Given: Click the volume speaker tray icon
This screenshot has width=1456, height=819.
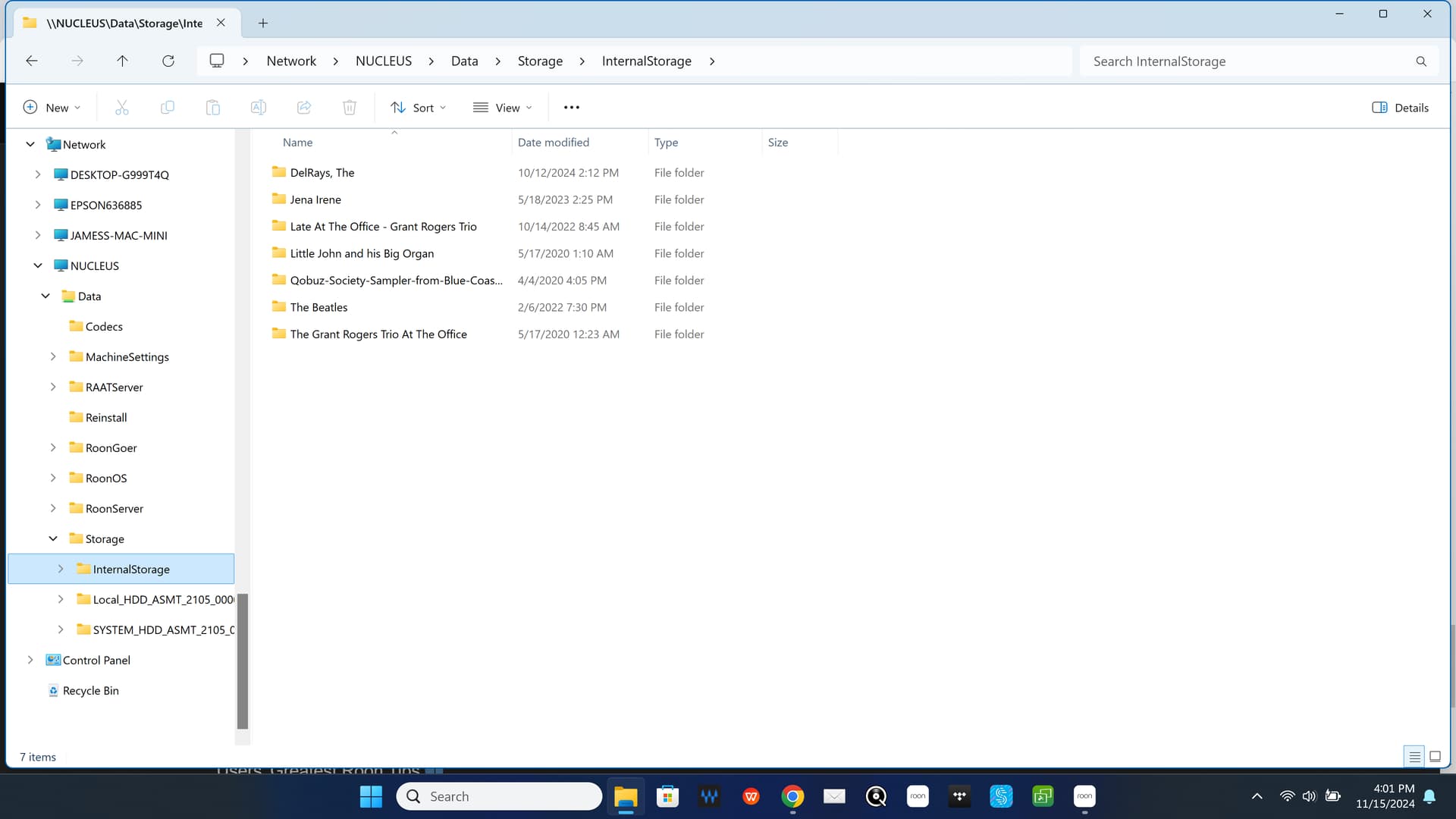Looking at the screenshot, I should tap(1309, 796).
